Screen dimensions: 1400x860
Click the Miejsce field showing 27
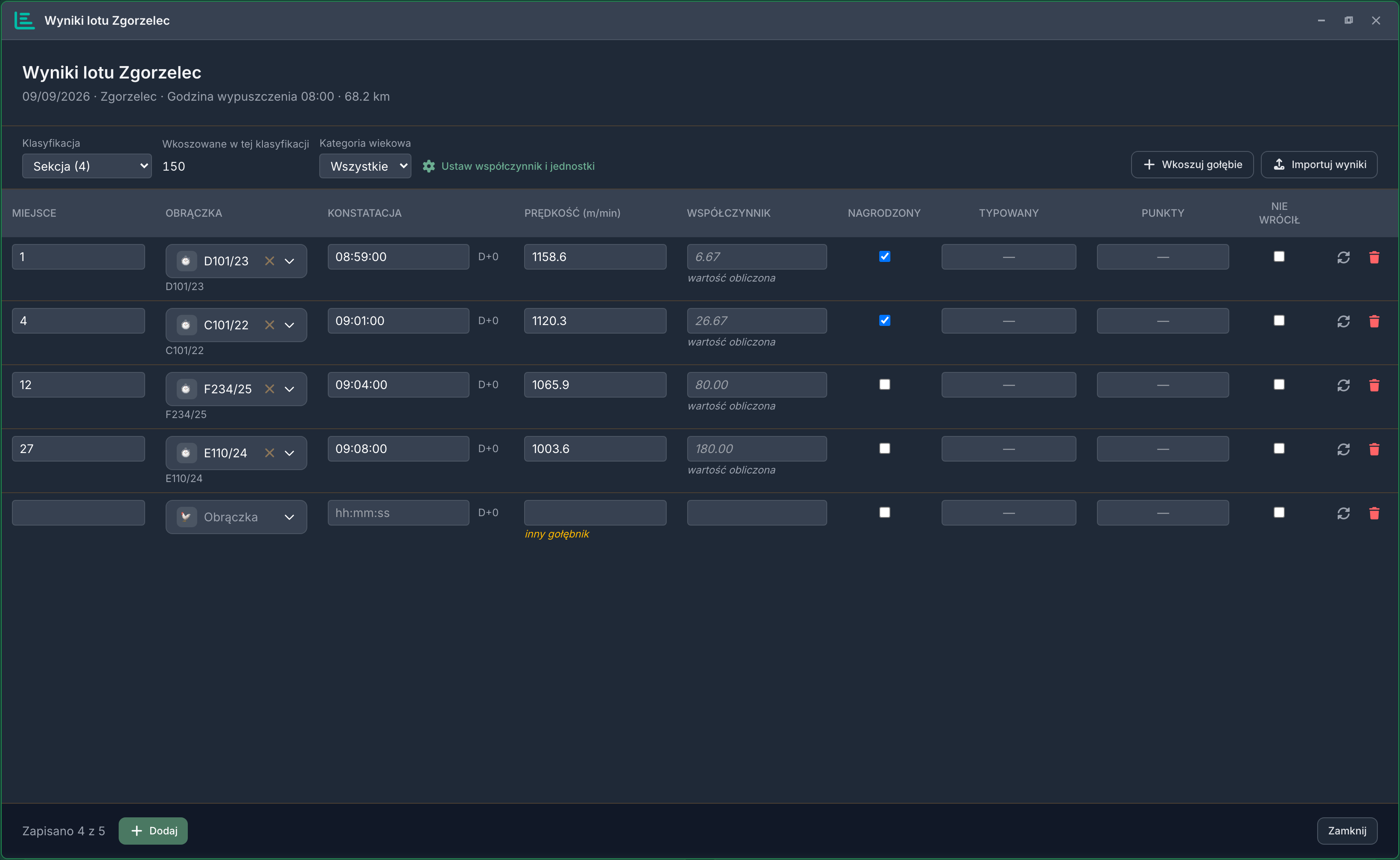click(x=79, y=449)
